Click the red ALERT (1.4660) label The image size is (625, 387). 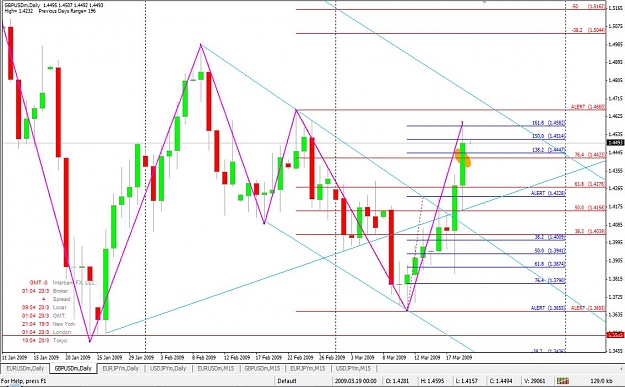click(588, 107)
